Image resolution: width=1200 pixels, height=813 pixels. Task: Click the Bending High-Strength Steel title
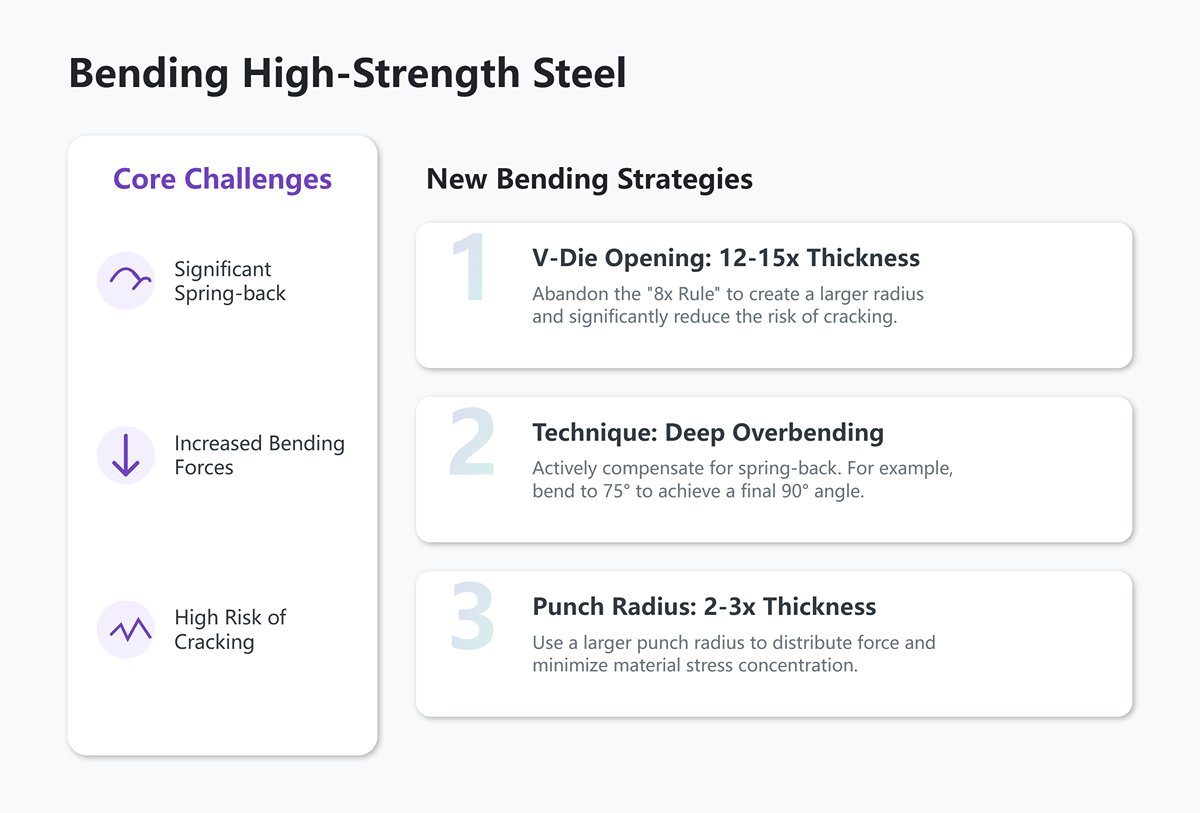click(x=347, y=76)
